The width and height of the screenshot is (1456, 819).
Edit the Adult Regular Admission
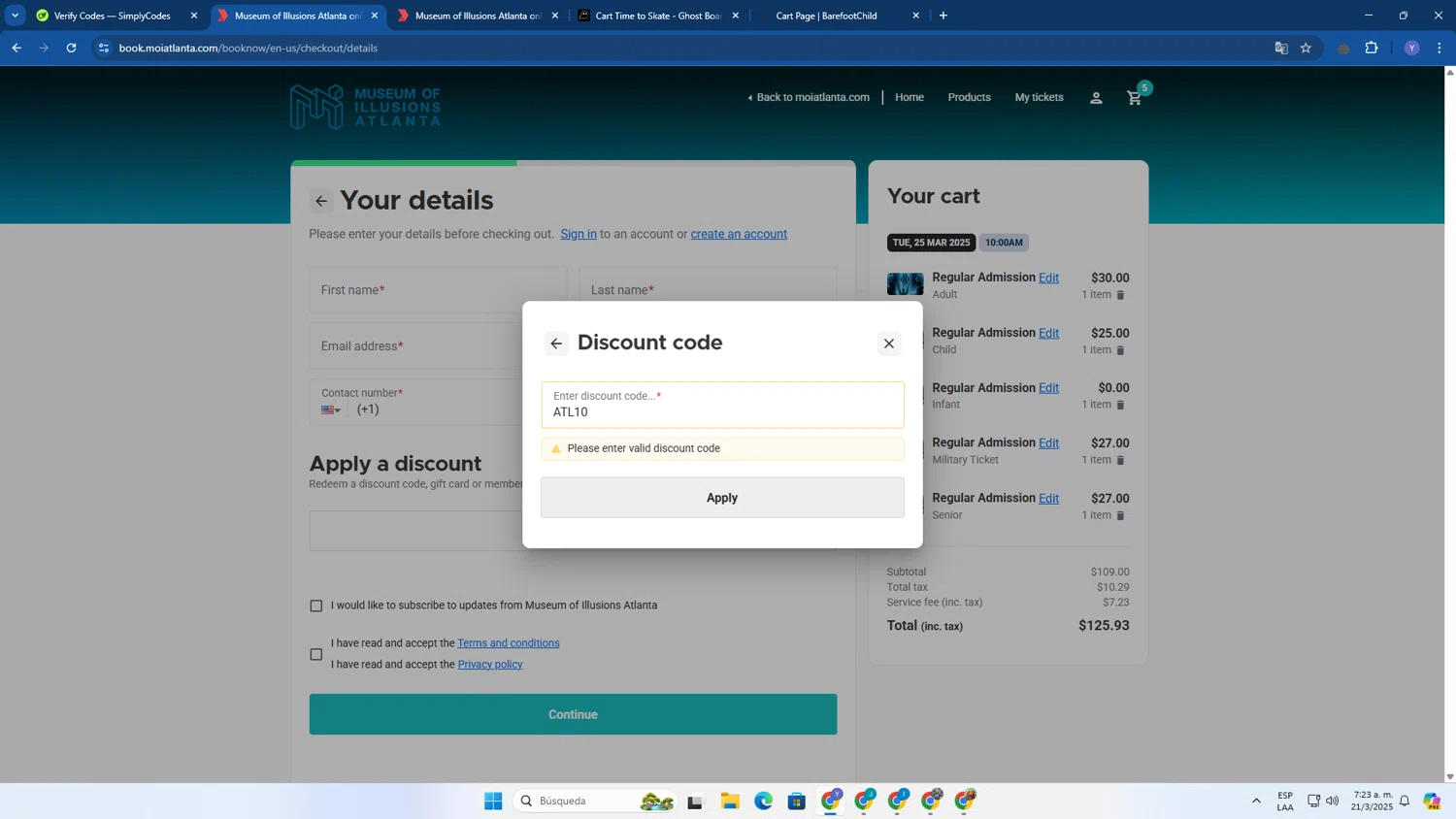[x=1048, y=278]
